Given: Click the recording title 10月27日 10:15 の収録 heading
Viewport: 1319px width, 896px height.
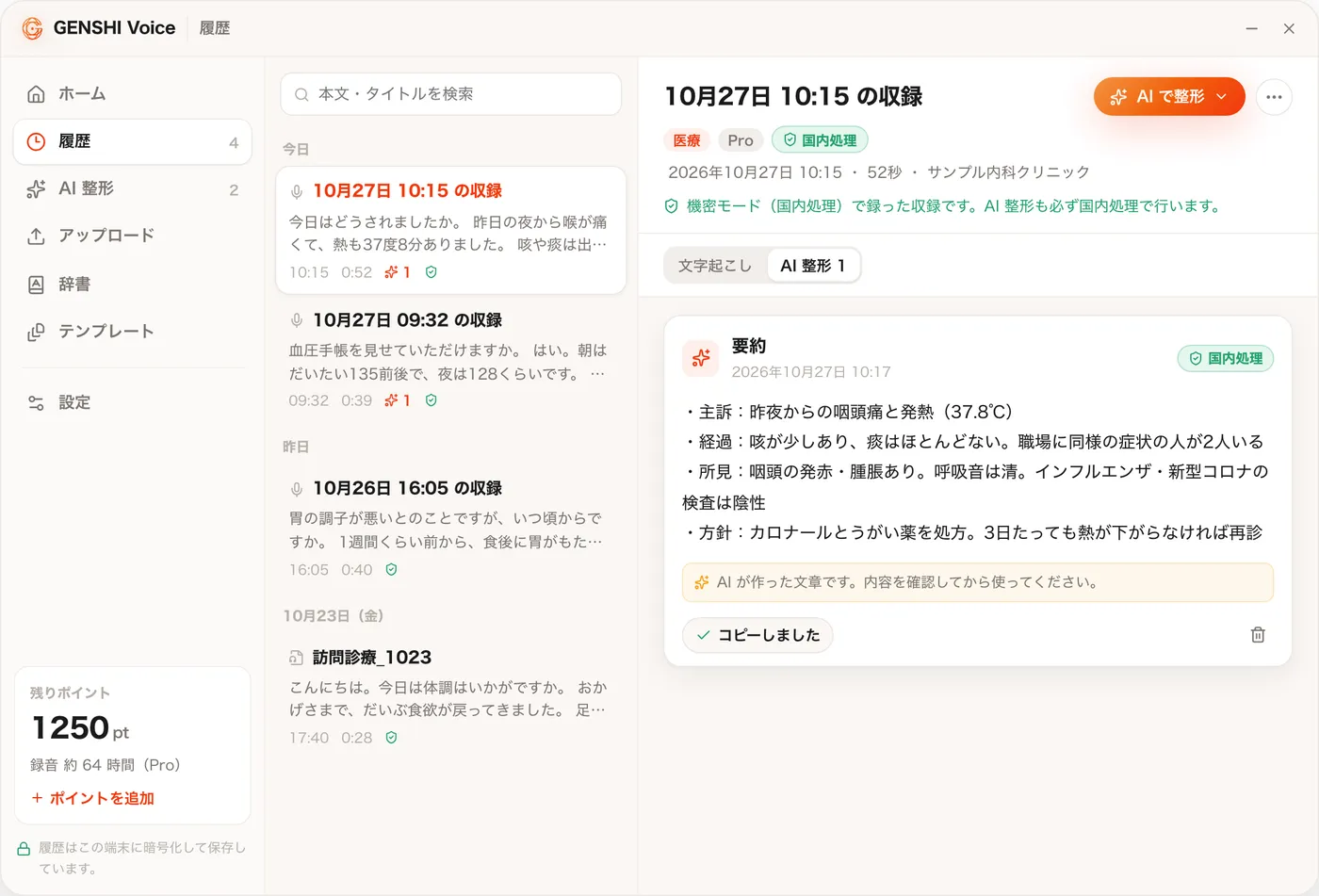Looking at the screenshot, I should pos(793,96).
